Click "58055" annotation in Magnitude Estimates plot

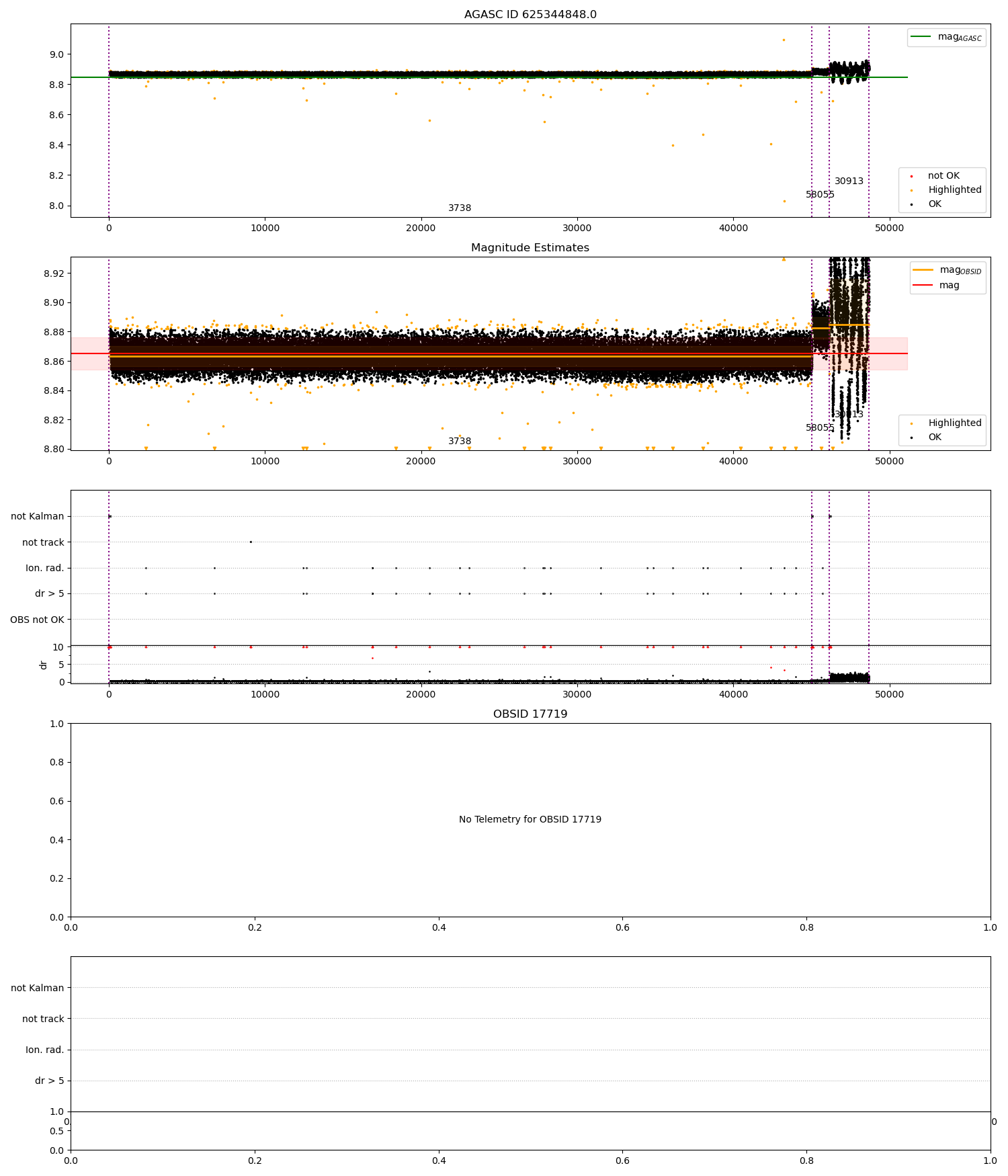[x=820, y=428]
